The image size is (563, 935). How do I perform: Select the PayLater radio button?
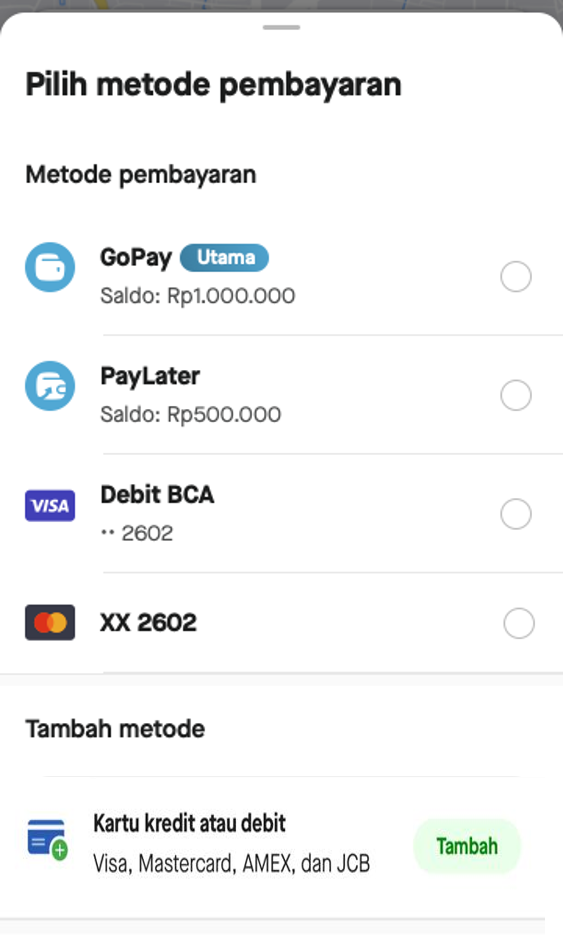tap(516, 395)
